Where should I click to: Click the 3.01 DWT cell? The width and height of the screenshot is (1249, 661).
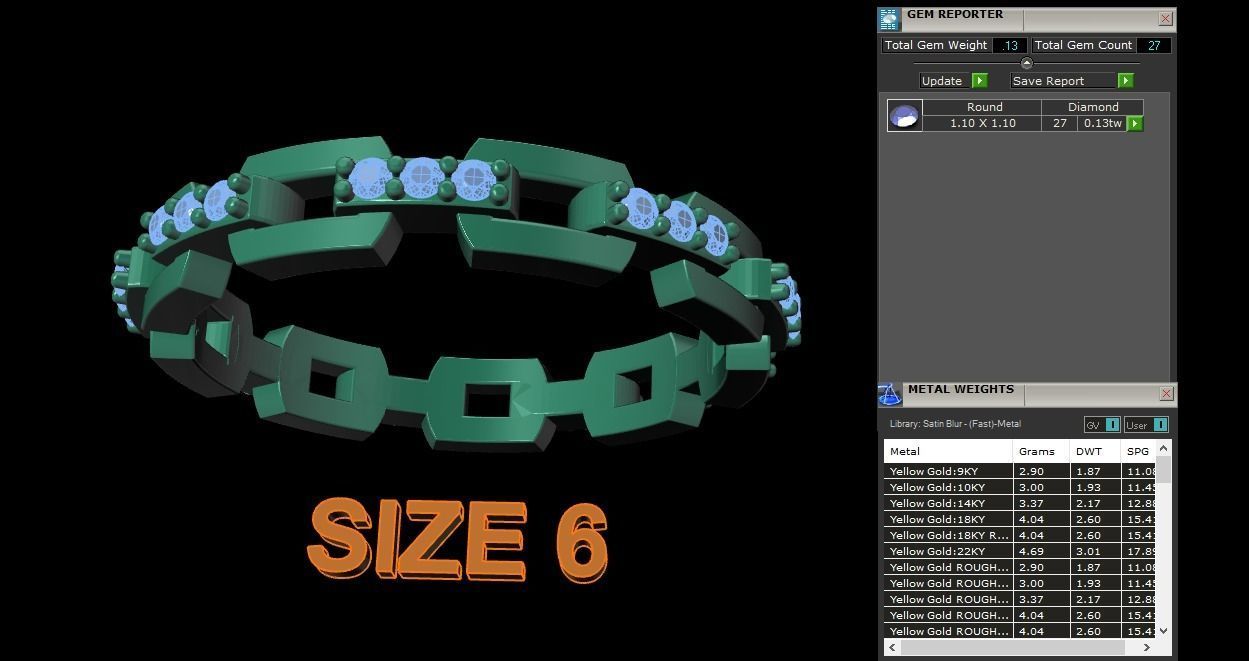pyautogui.click(x=1095, y=551)
